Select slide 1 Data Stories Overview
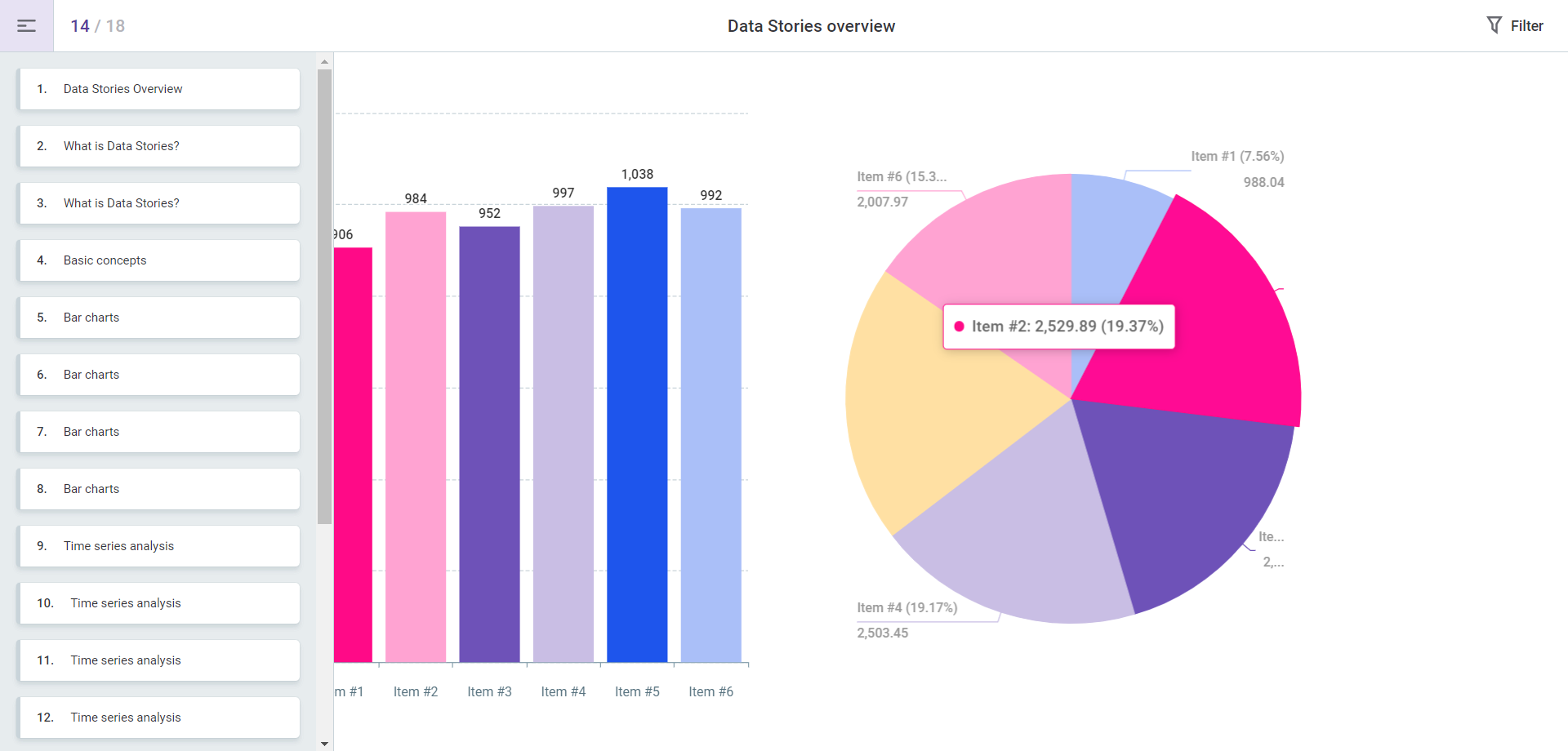The width and height of the screenshot is (1568, 751). [x=158, y=88]
